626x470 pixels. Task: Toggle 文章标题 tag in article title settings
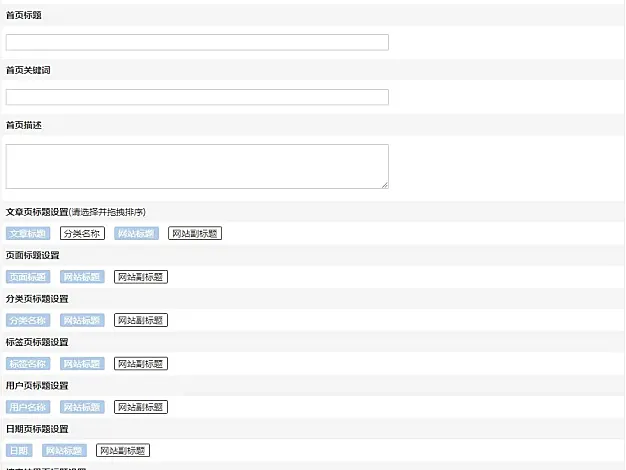27,233
